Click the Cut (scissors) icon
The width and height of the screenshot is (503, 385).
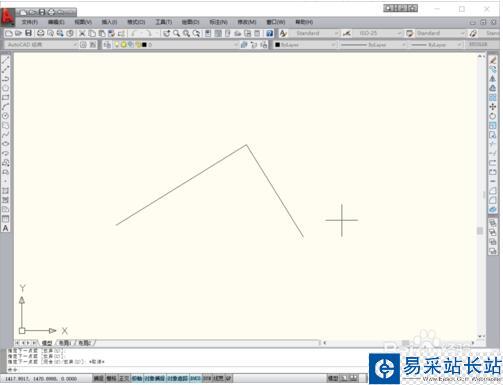click(x=82, y=33)
